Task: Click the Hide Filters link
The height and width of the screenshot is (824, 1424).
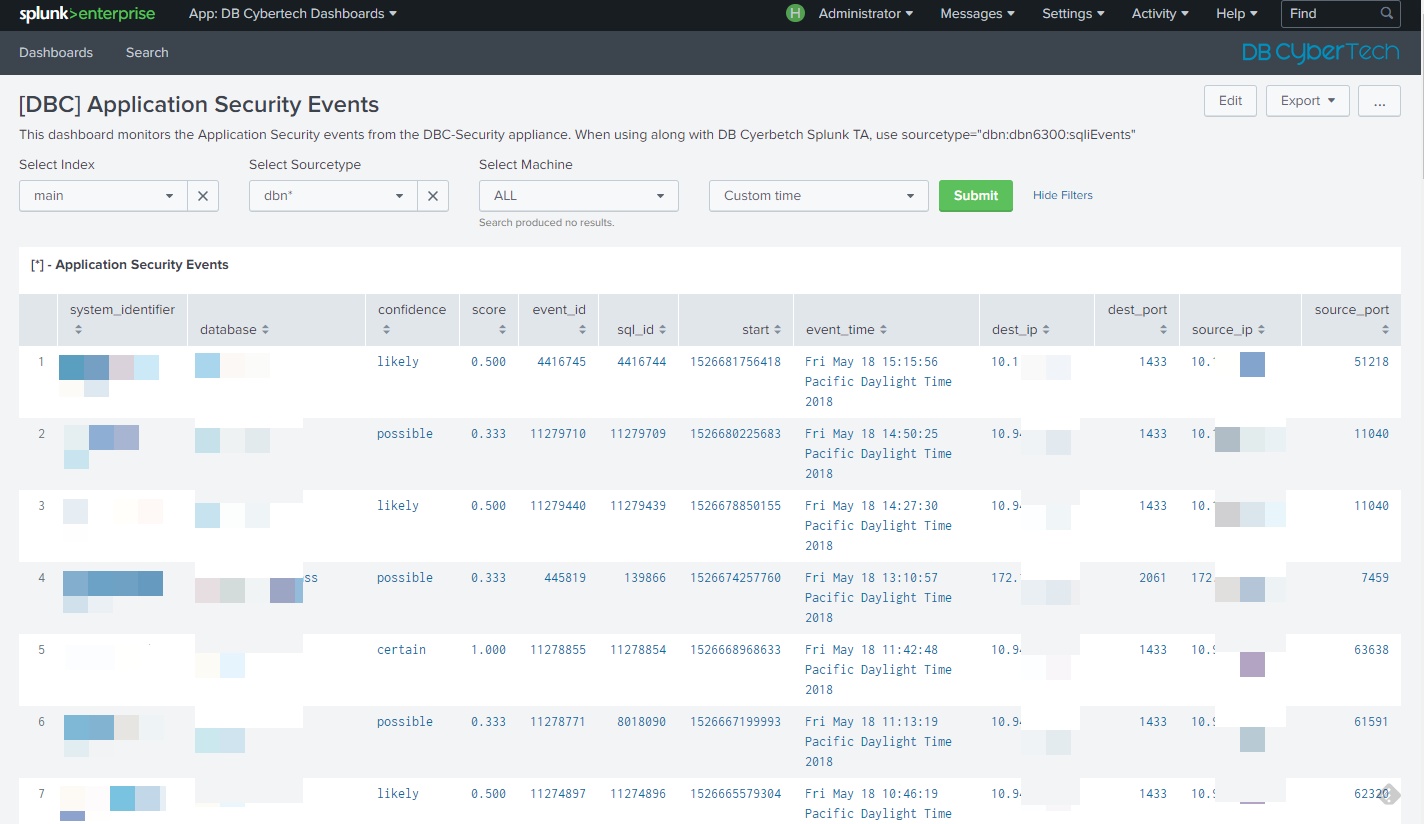Action: (1063, 196)
